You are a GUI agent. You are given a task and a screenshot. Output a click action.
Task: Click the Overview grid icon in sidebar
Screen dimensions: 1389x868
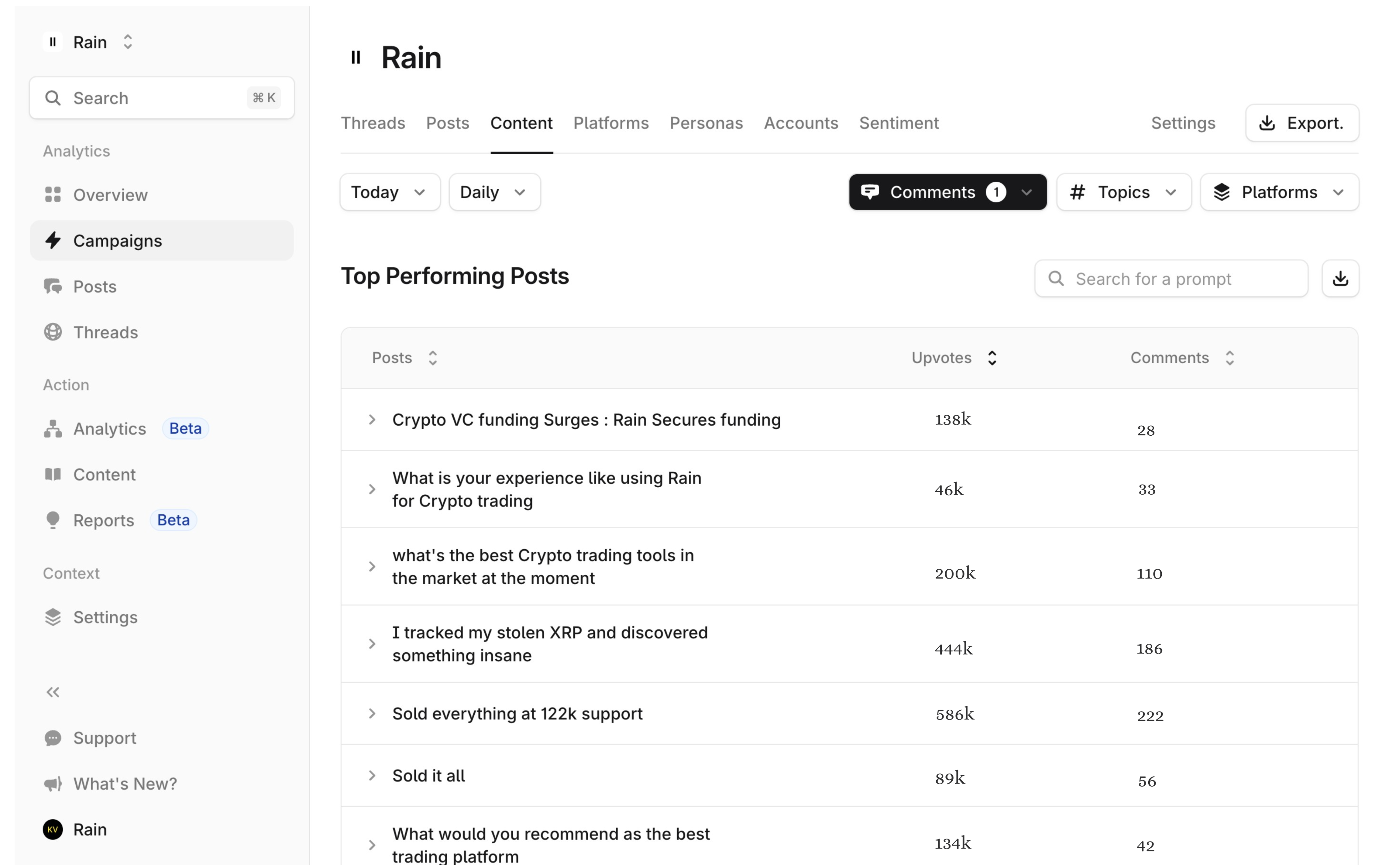click(x=53, y=195)
